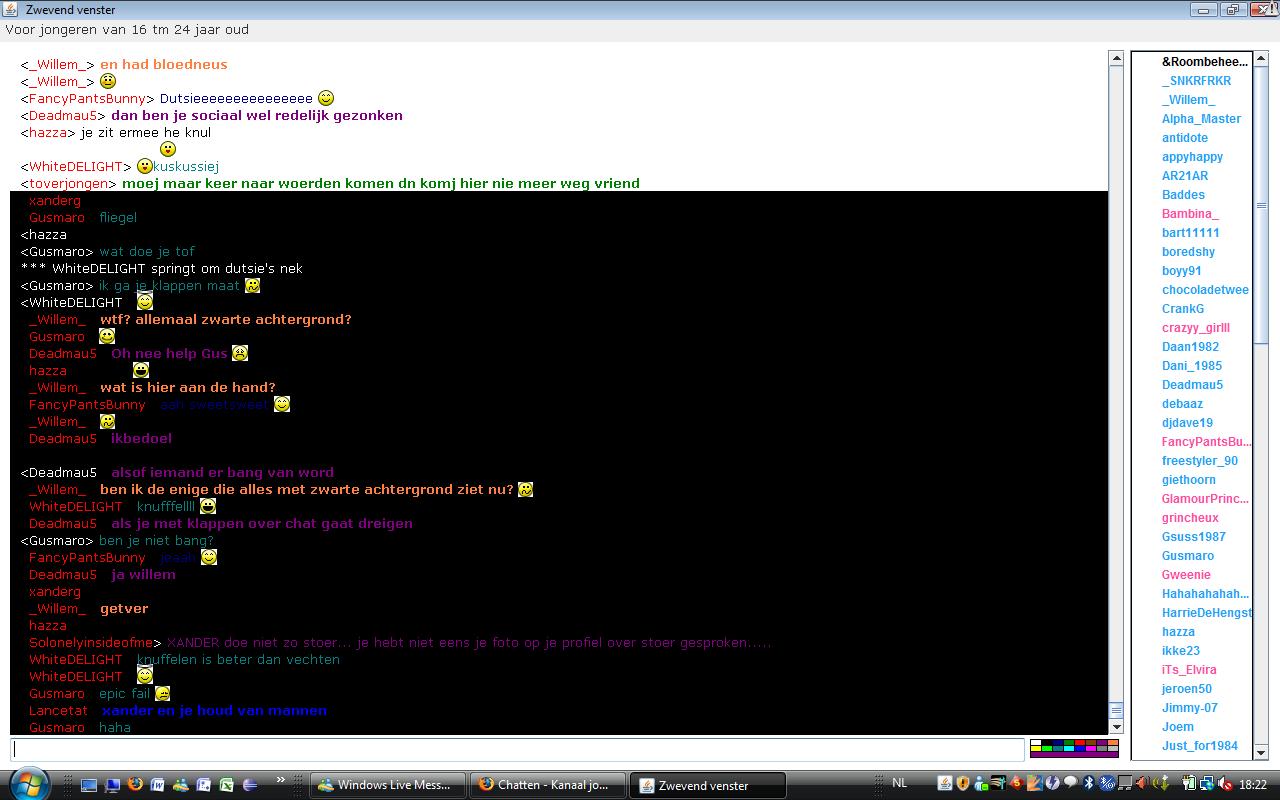Image resolution: width=1280 pixels, height=800 pixels.
Task: Launch Microsoft Word from quick launch
Action: [x=158, y=785]
